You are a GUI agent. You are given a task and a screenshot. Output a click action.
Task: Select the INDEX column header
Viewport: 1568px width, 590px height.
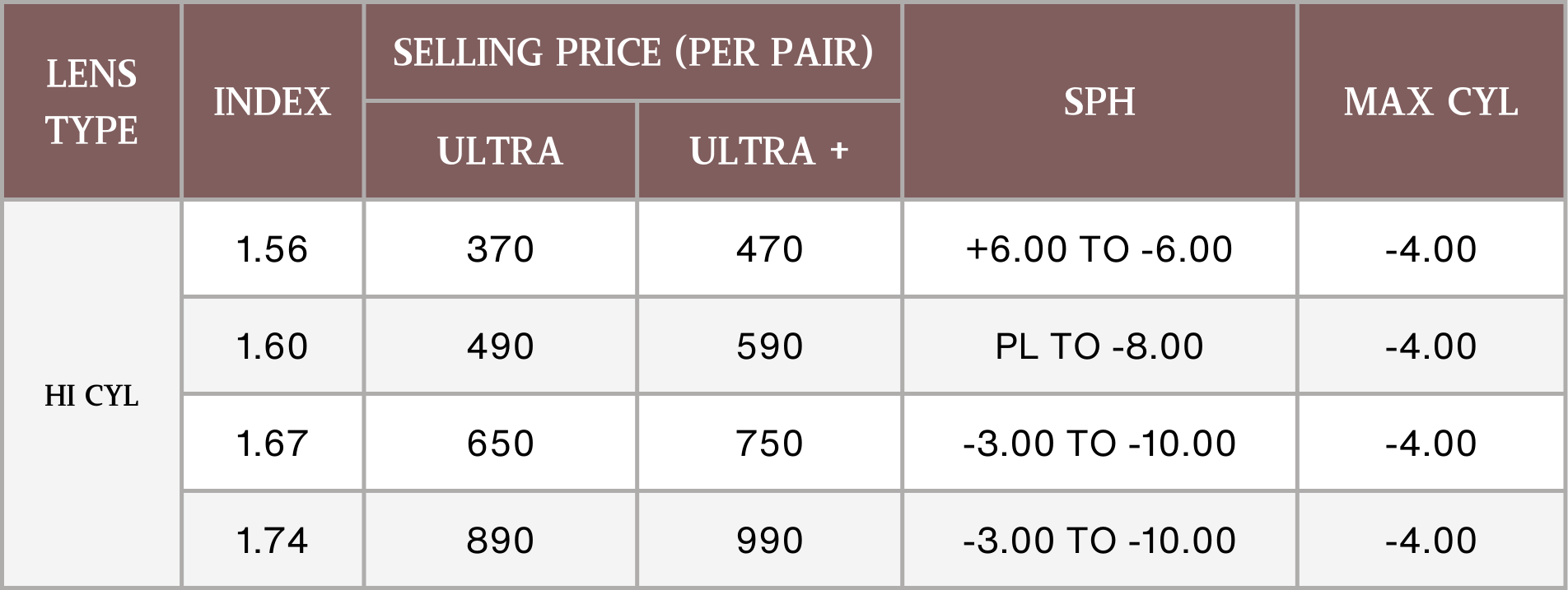point(272,102)
